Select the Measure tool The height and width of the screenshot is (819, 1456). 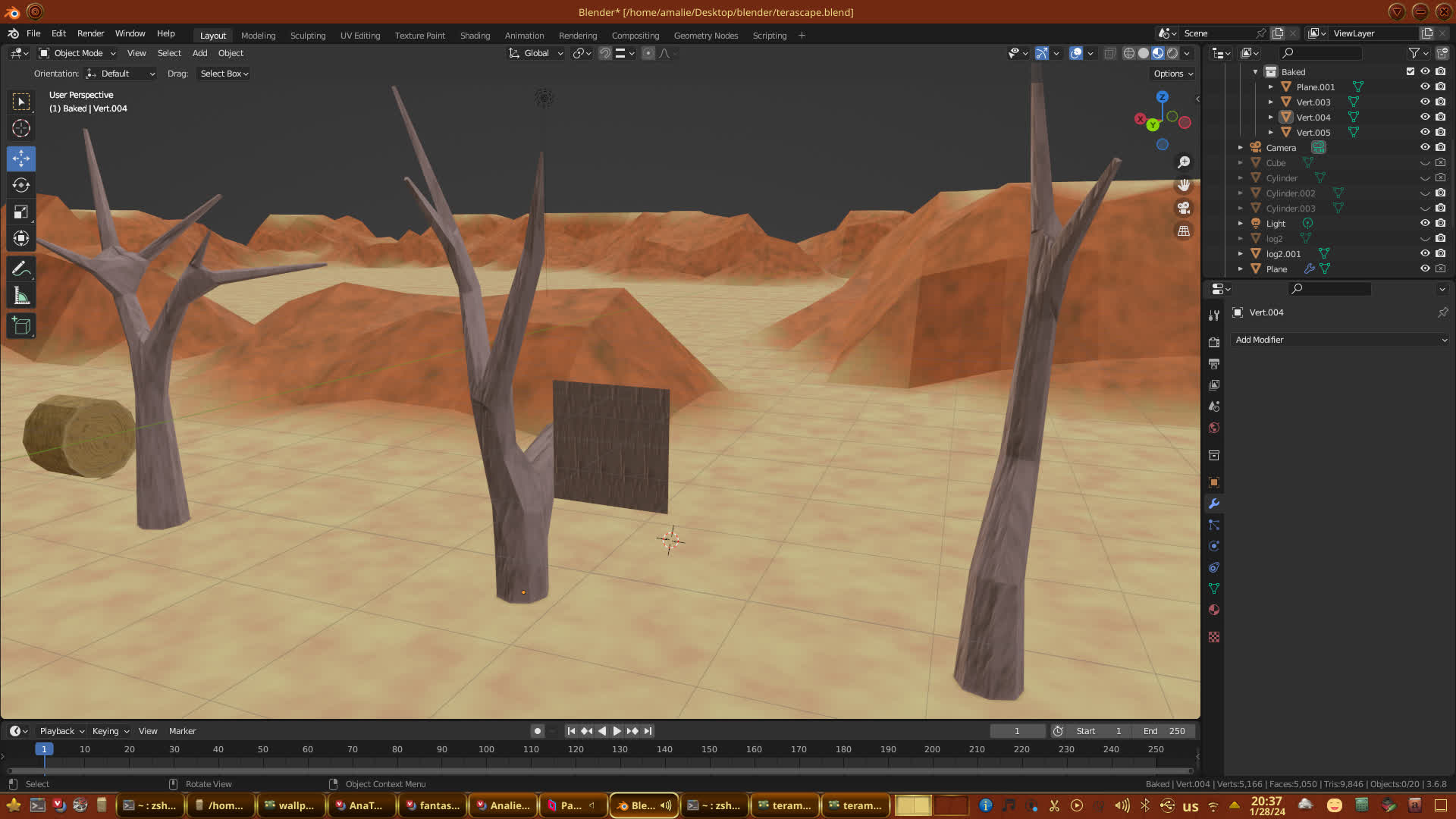click(21, 297)
